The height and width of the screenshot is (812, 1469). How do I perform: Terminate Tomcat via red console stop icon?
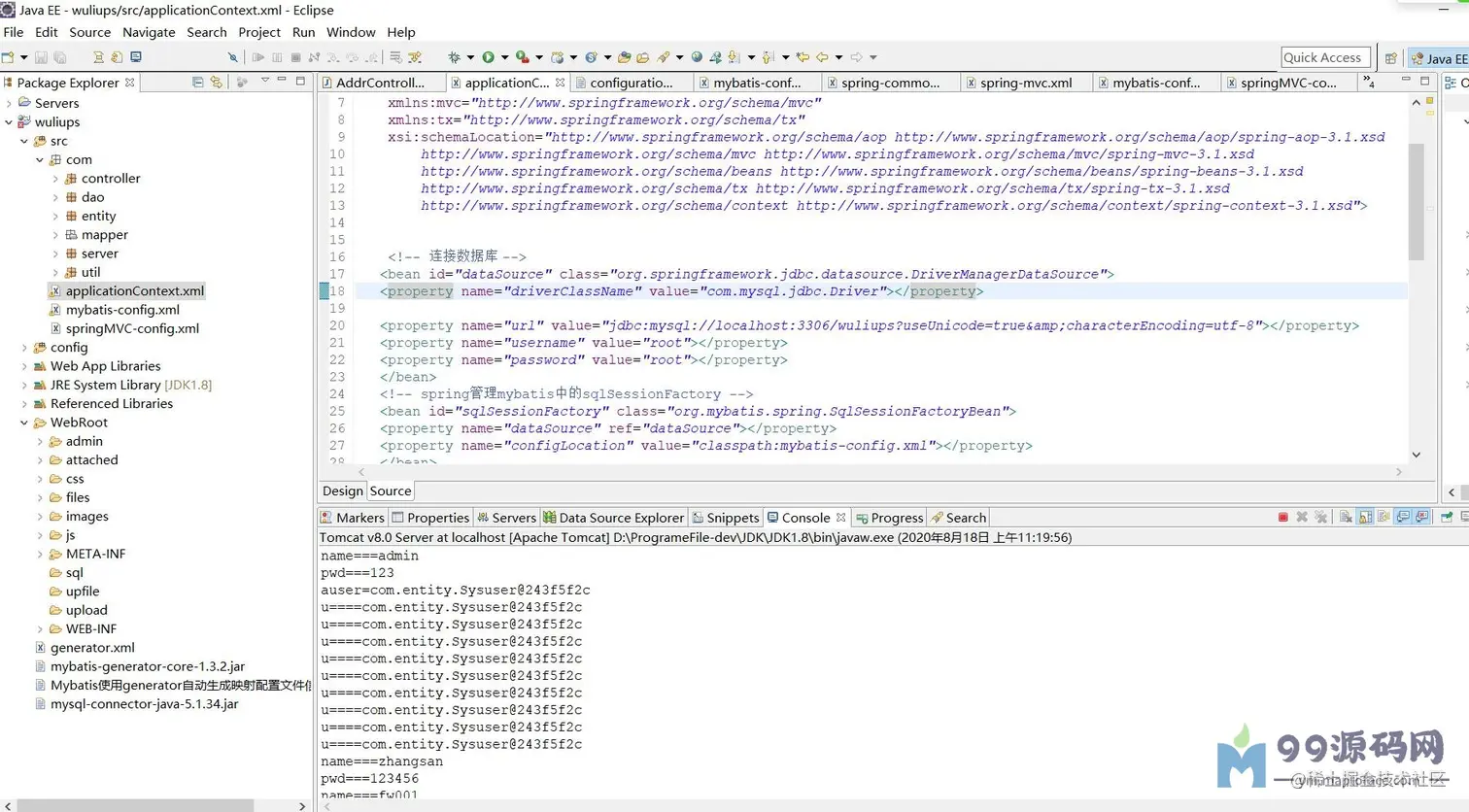(1283, 518)
